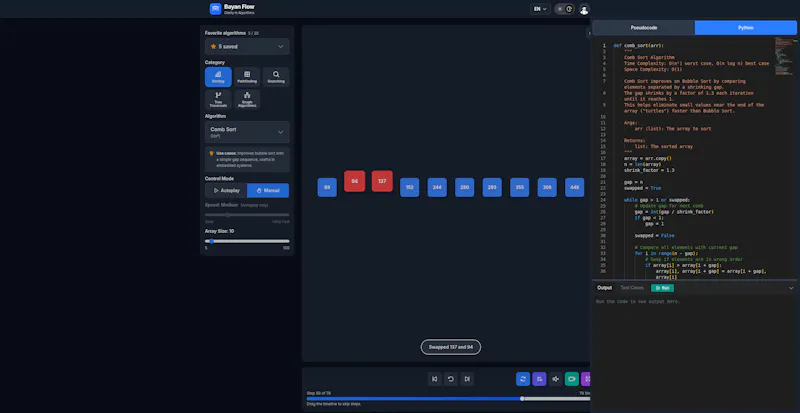
Task: Collapse the code panel with the arrow
Action: pos(589,33)
